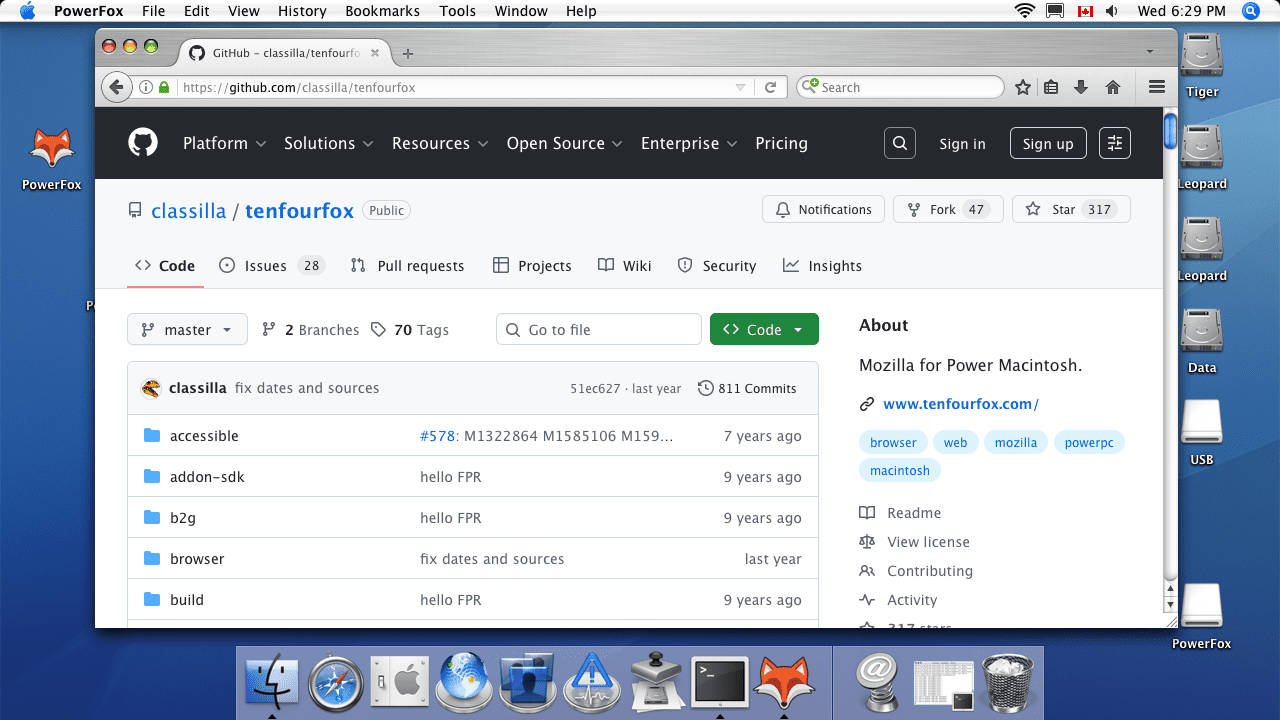Go to browser home page icon
Image resolution: width=1280 pixels, height=720 pixels.
click(x=1112, y=87)
